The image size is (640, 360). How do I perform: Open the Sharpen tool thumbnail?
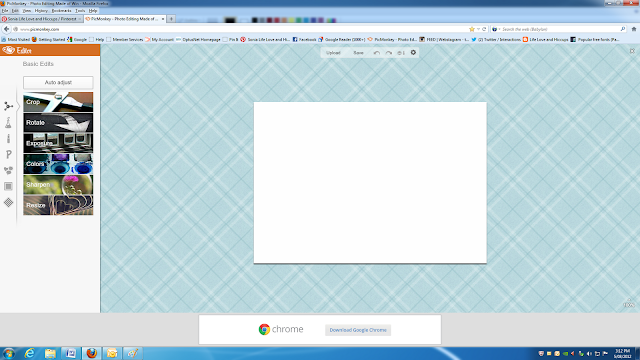pos(58,184)
